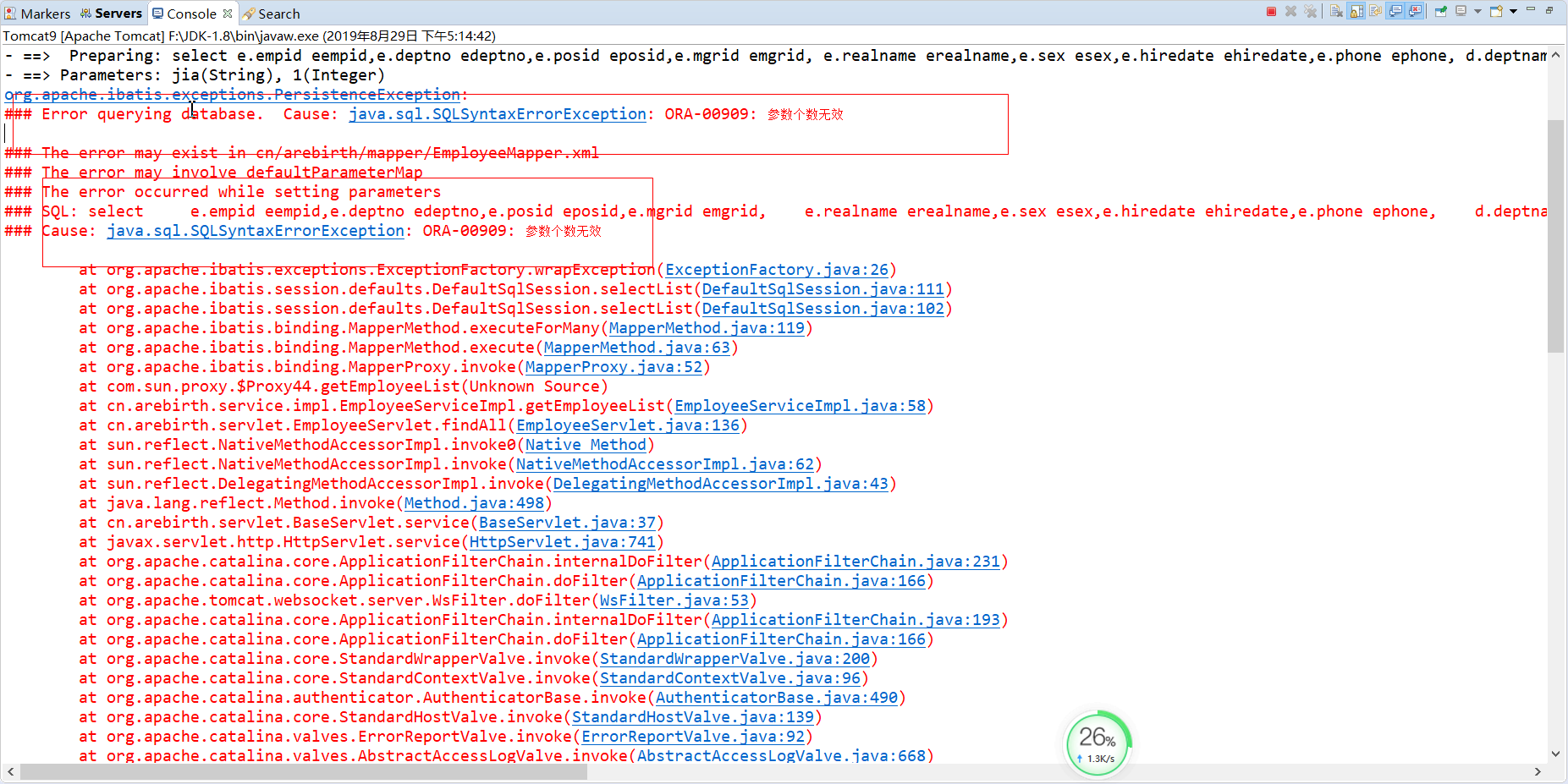Viewport: 1568px width, 784px height.
Task: Close the Console tab
Action: pyautogui.click(x=227, y=13)
